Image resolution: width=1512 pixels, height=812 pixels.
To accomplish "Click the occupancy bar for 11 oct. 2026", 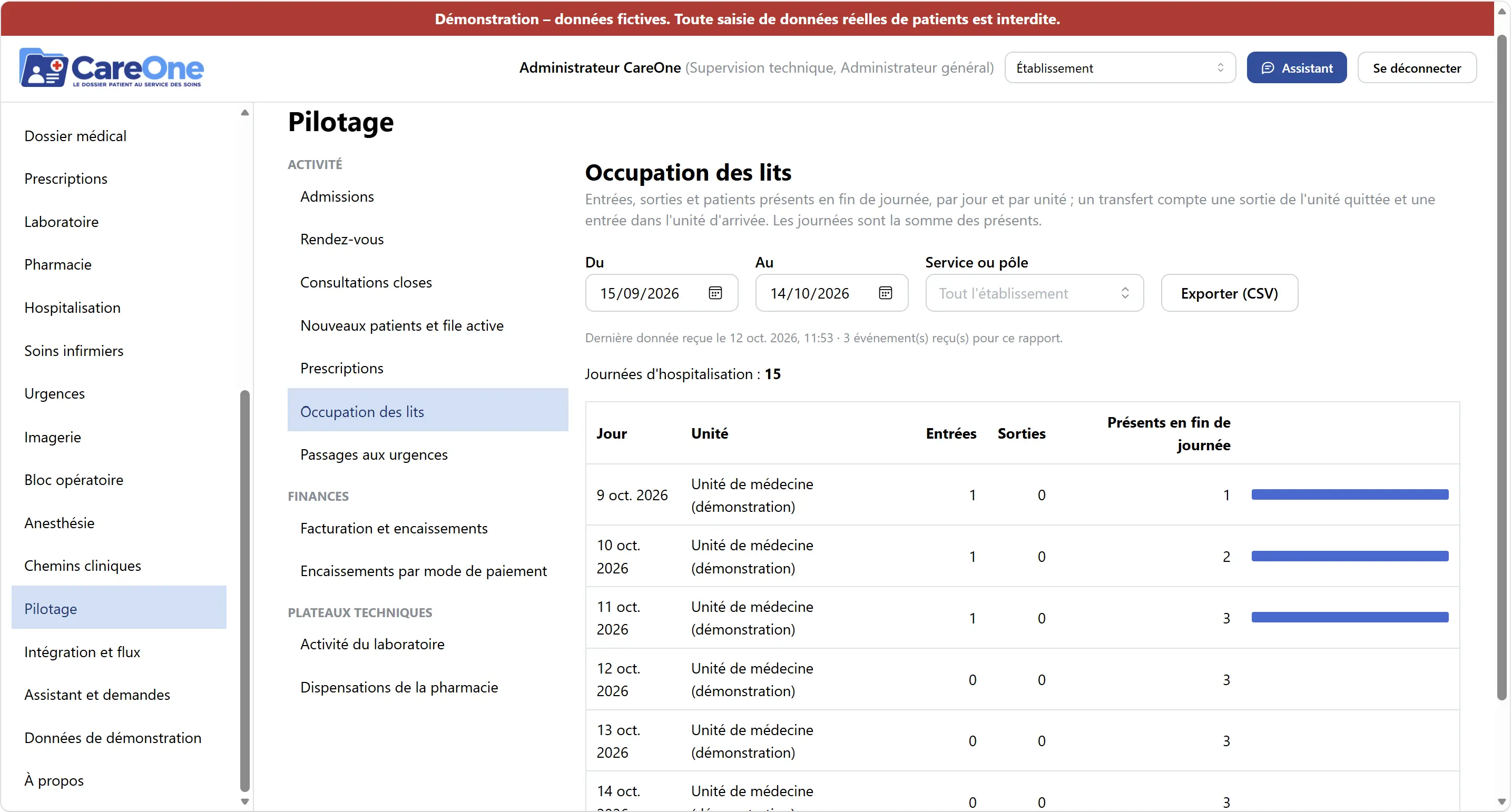I will point(1349,617).
